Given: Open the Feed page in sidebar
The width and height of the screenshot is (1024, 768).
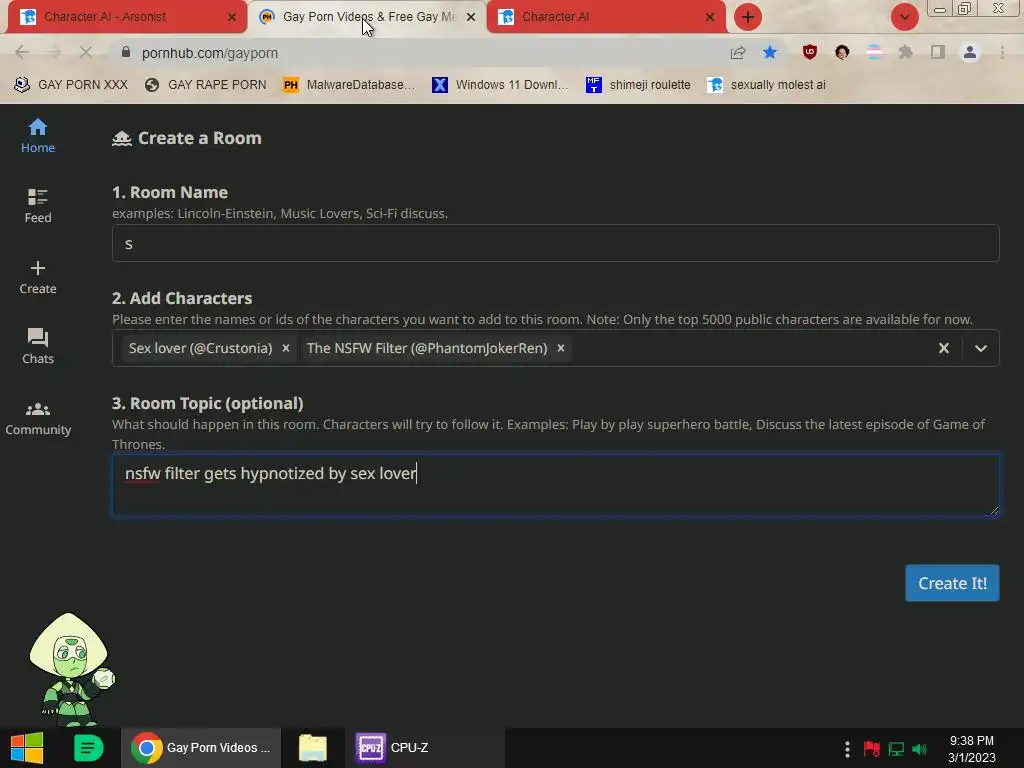Looking at the screenshot, I should [x=38, y=206].
